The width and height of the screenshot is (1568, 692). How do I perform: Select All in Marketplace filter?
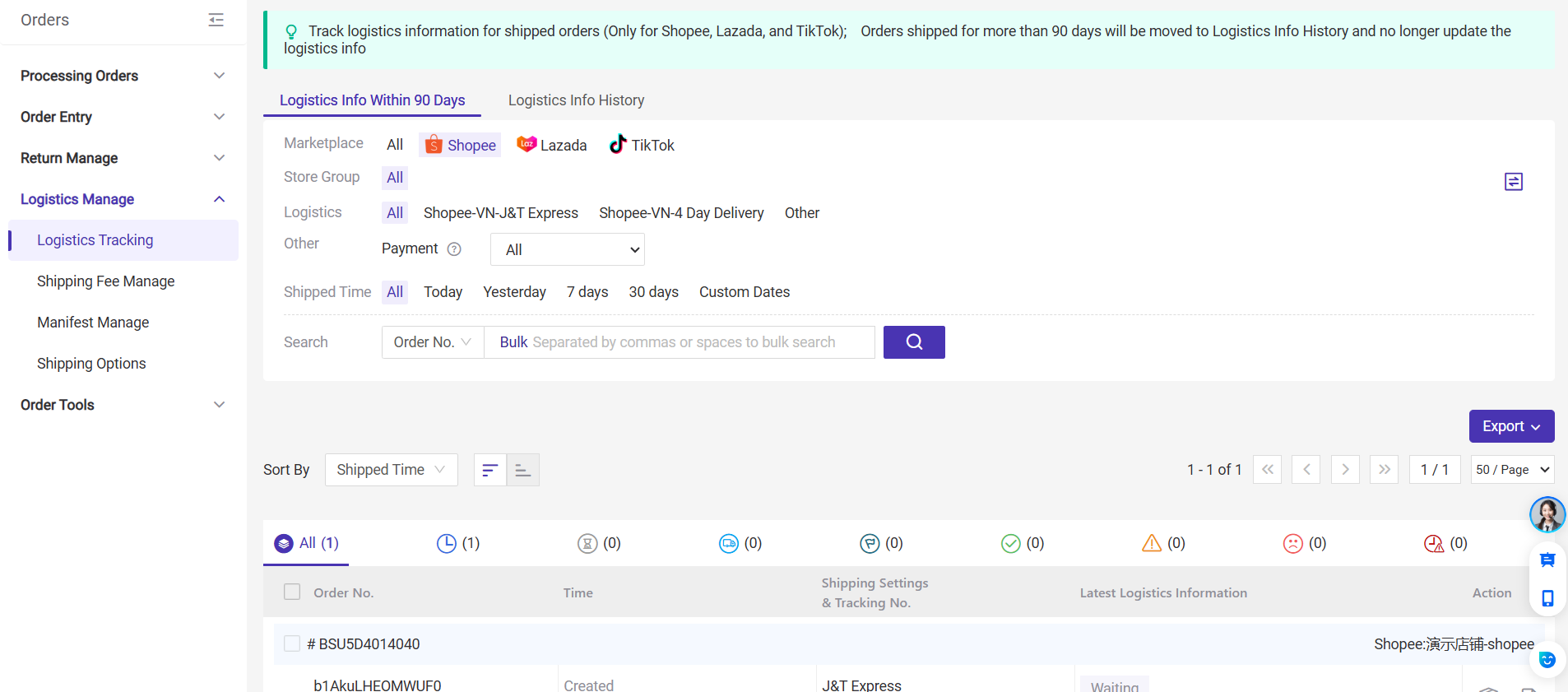[395, 145]
